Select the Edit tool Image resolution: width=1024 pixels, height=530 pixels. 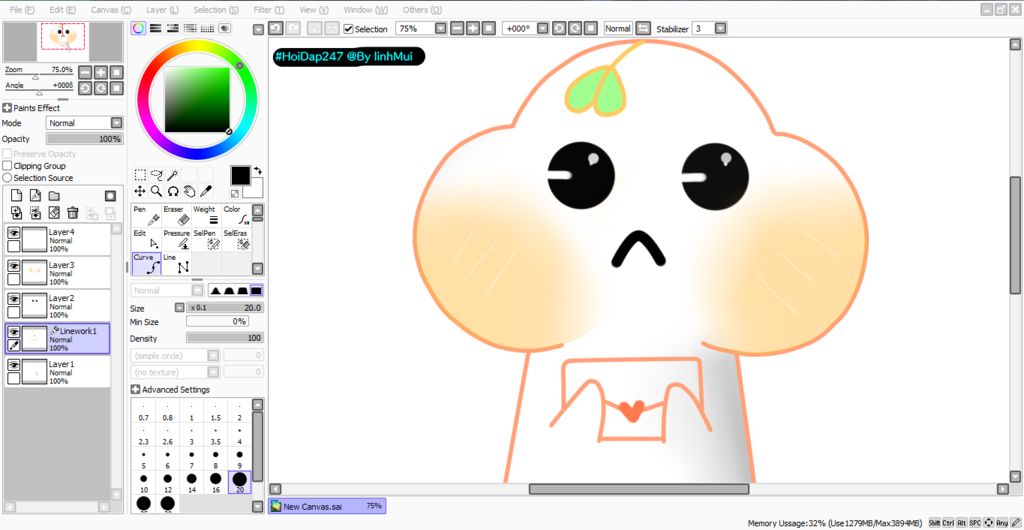[x=147, y=240]
